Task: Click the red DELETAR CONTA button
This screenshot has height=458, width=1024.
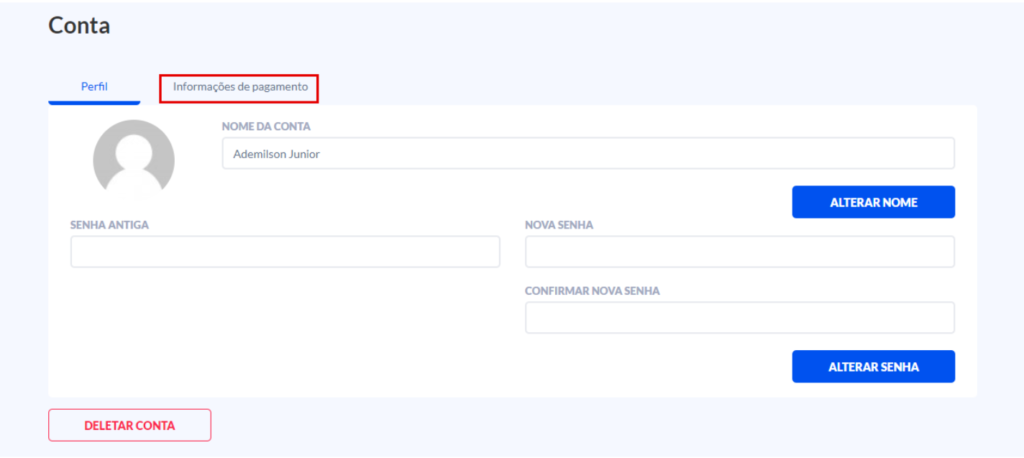Action: pos(129,425)
